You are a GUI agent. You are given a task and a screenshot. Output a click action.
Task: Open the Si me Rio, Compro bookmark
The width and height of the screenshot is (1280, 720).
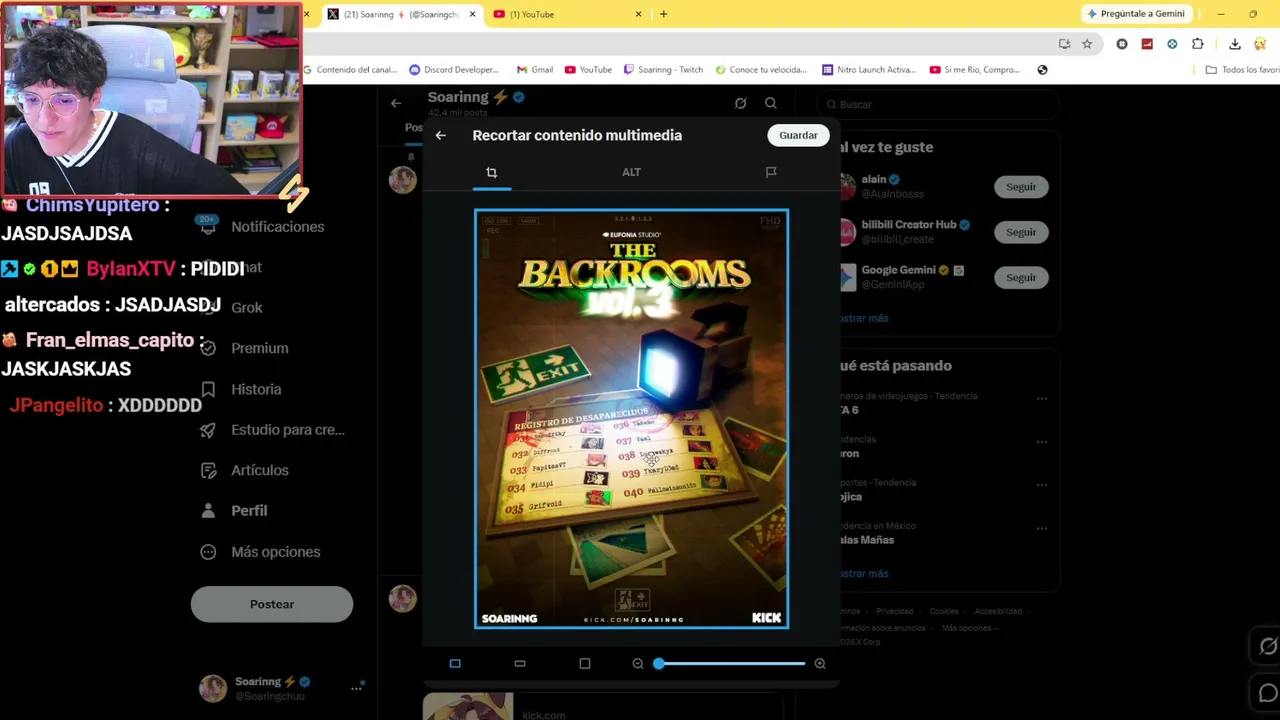coord(975,70)
